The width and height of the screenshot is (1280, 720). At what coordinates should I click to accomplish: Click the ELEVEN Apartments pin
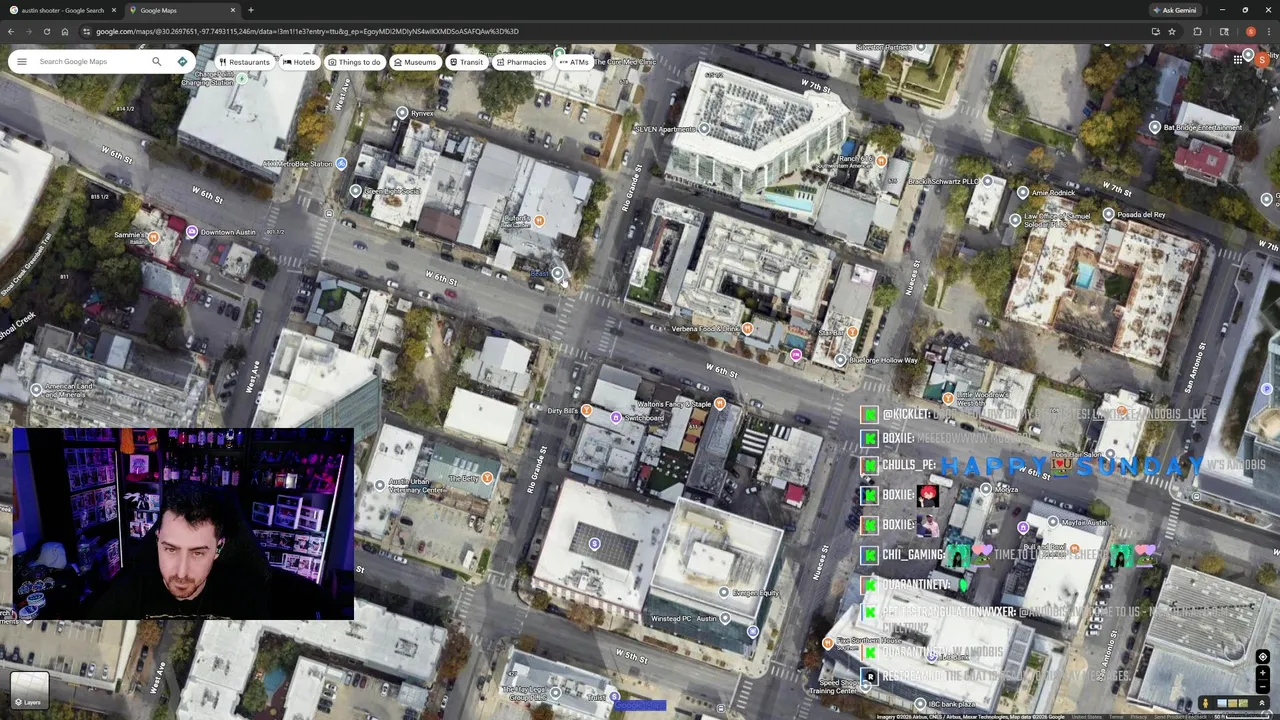[704, 128]
